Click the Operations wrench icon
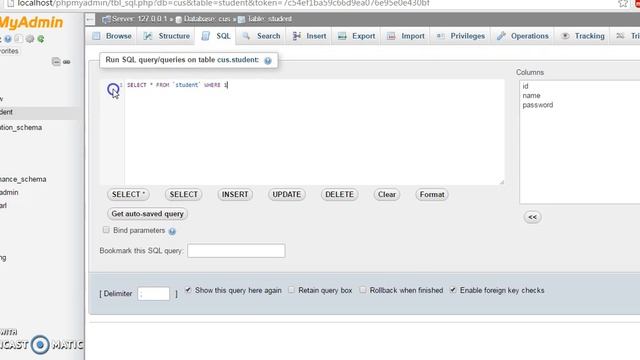Image resolution: width=640 pixels, height=360 pixels. [x=501, y=36]
